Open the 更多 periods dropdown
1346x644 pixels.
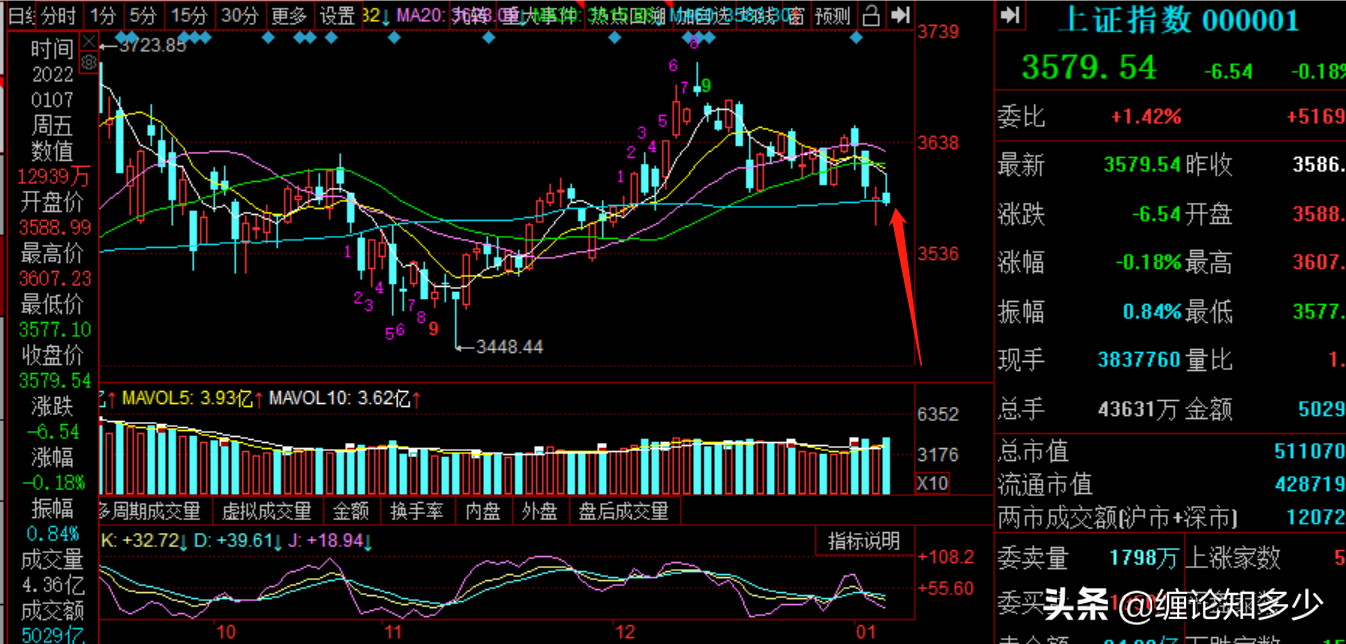click(289, 16)
